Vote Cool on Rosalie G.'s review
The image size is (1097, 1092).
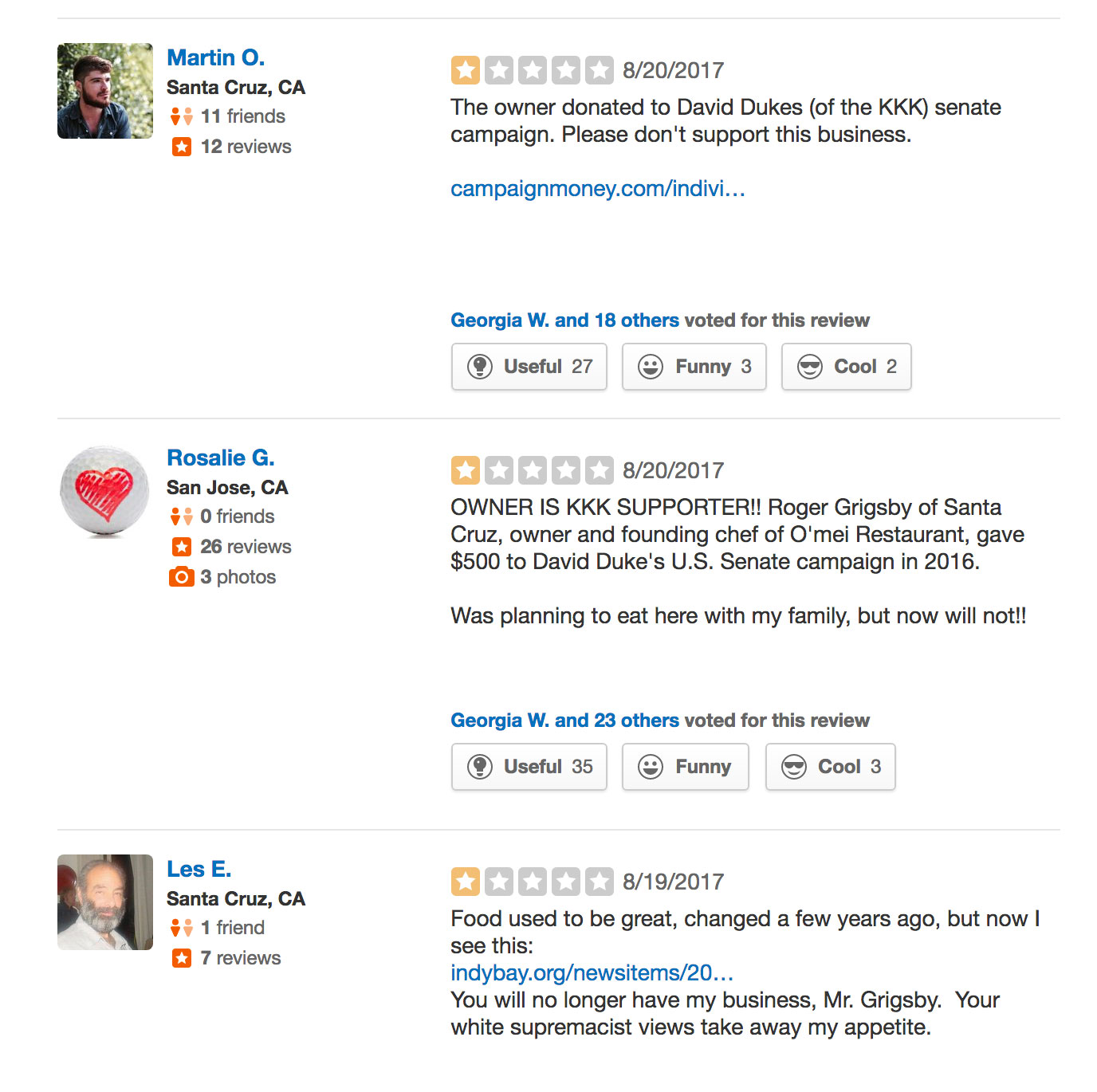(x=830, y=767)
